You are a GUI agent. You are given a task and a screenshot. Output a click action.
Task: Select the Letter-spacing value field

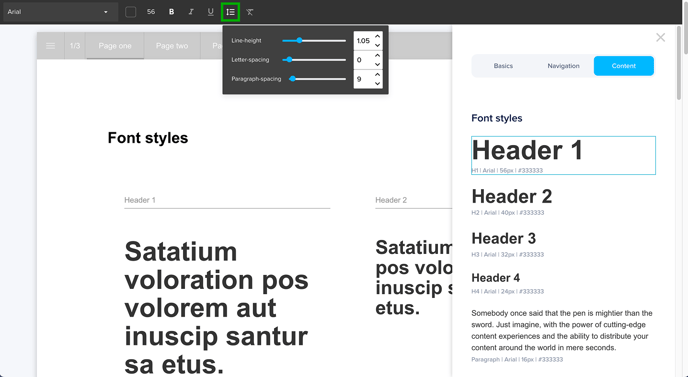click(363, 60)
